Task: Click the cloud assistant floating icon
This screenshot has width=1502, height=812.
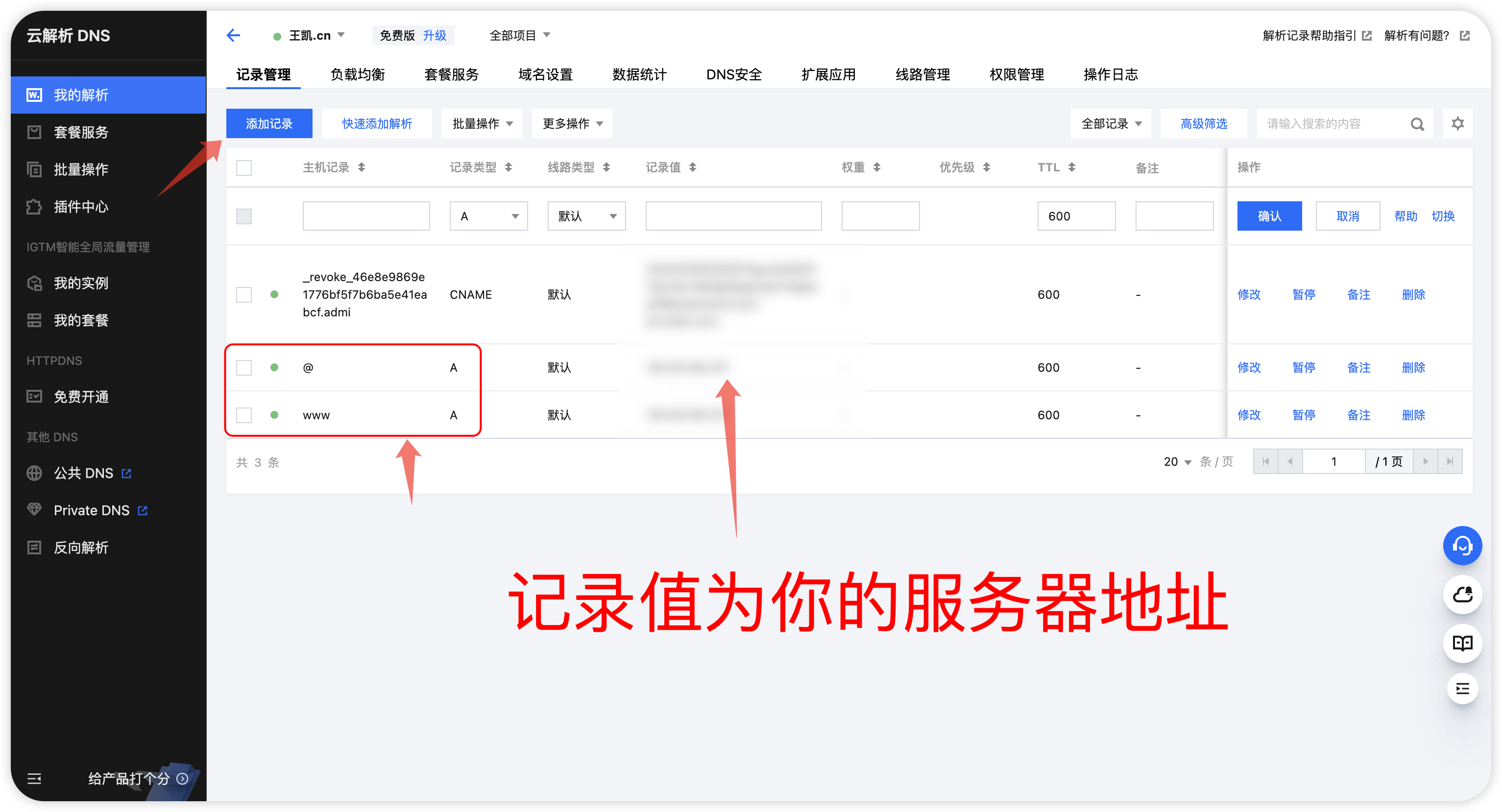Action: click(x=1462, y=595)
